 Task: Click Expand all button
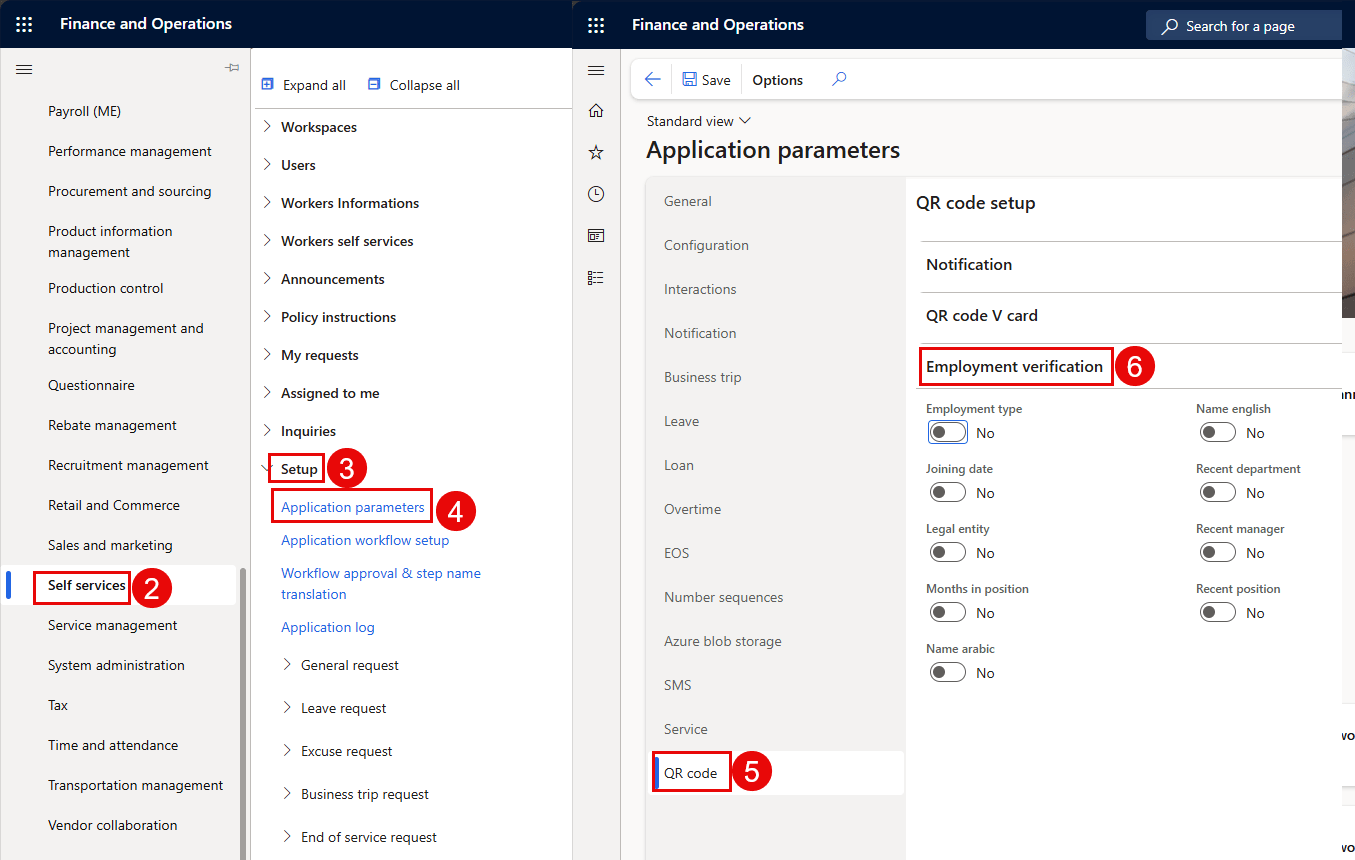pyautogui.click(x=303, y=85)
